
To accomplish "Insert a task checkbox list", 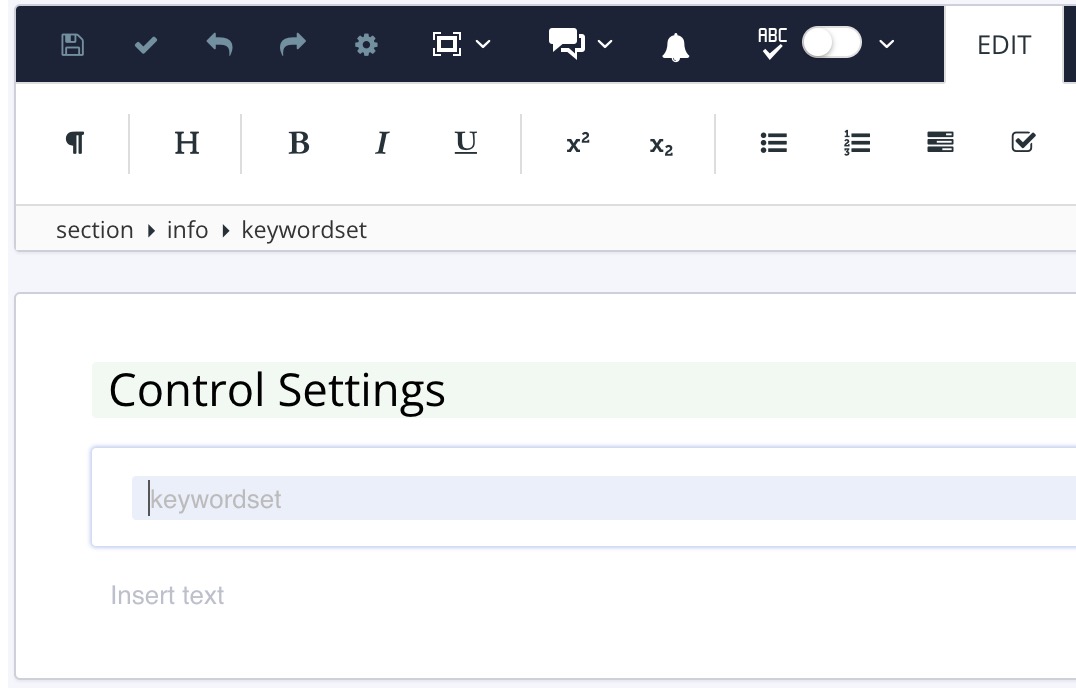I will pos(1022,143).
